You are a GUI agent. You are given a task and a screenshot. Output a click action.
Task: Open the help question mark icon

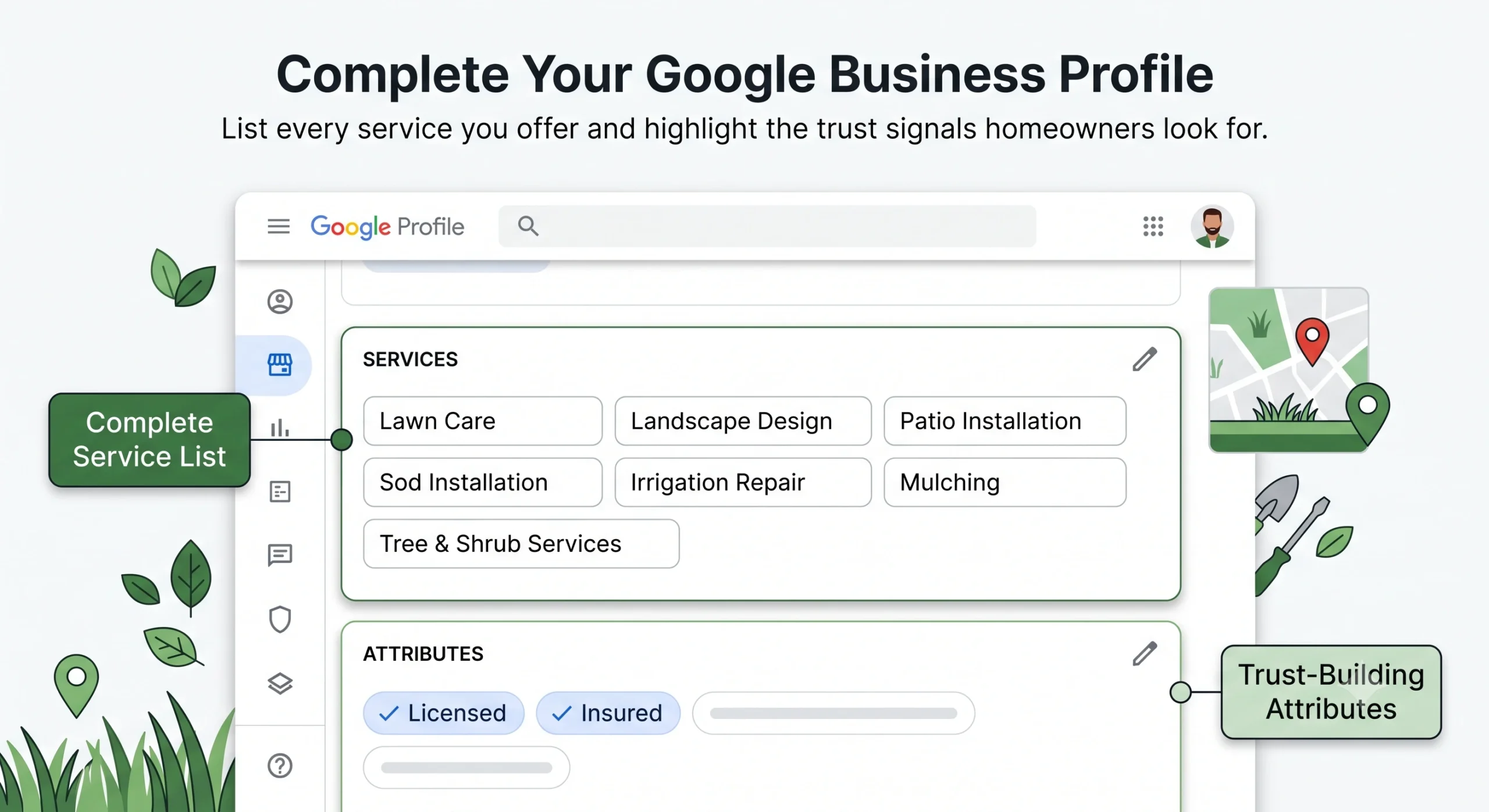click(x=280, y=765)
